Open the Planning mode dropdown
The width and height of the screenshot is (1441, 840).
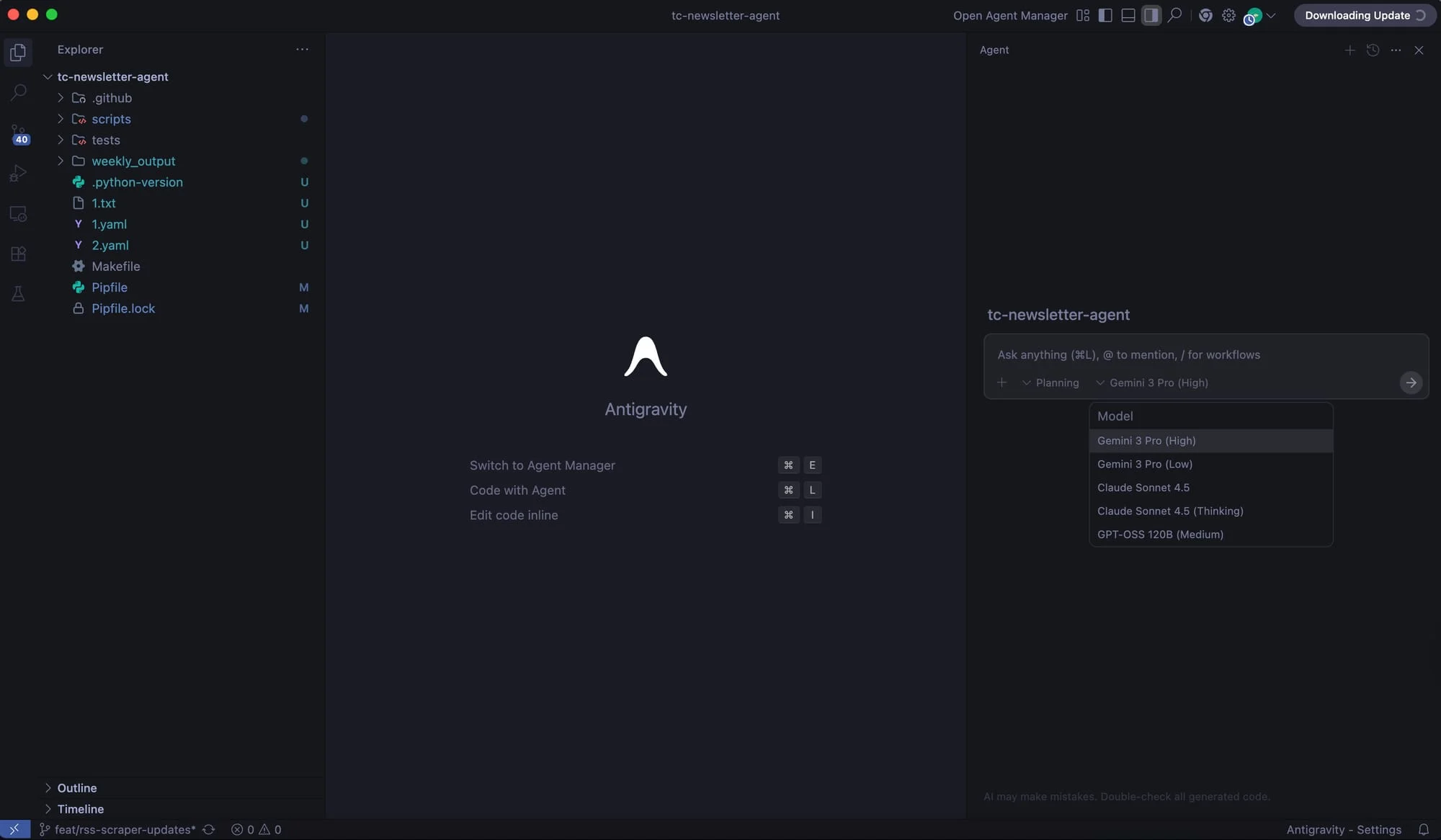point(1050,383)
